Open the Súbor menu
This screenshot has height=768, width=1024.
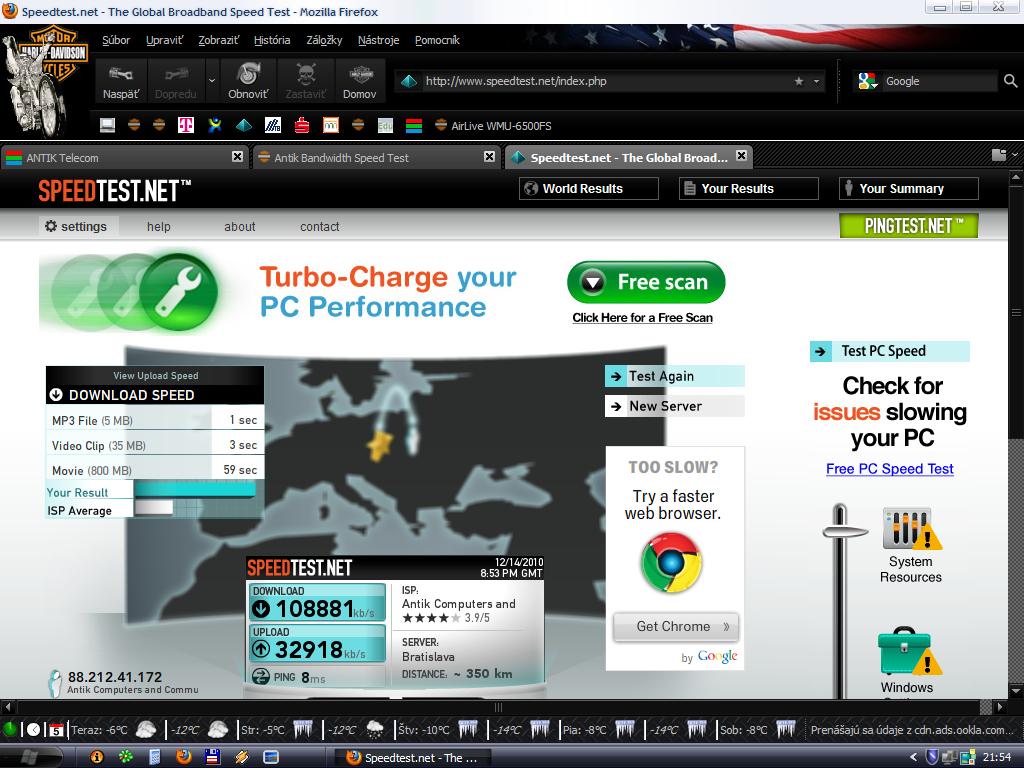point(116,40)
